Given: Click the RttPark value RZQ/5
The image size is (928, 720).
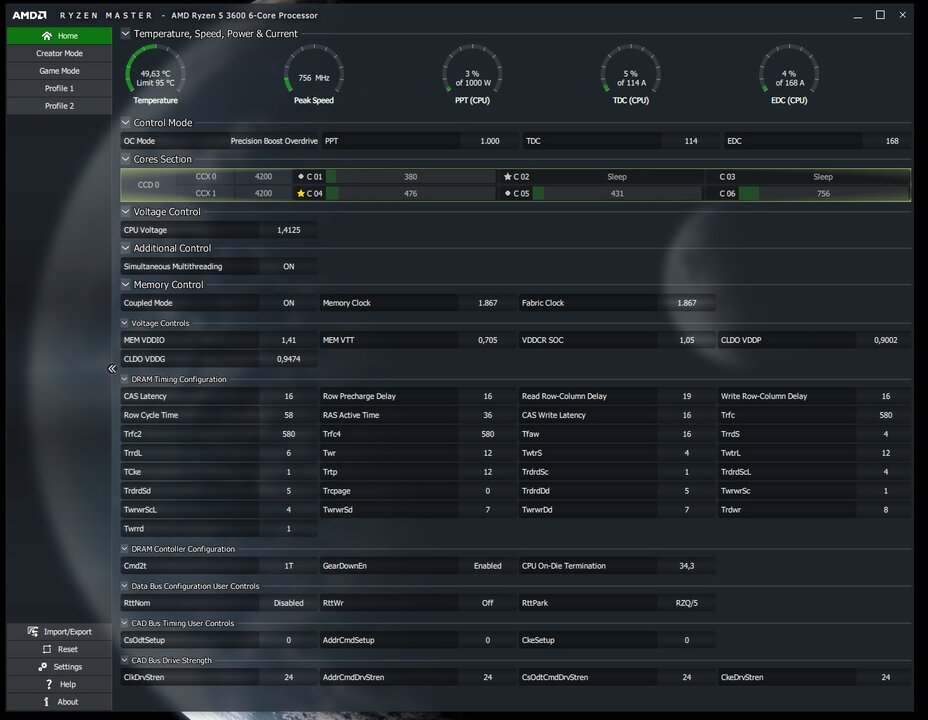Looking at the screenshot, I should point(687,603).
